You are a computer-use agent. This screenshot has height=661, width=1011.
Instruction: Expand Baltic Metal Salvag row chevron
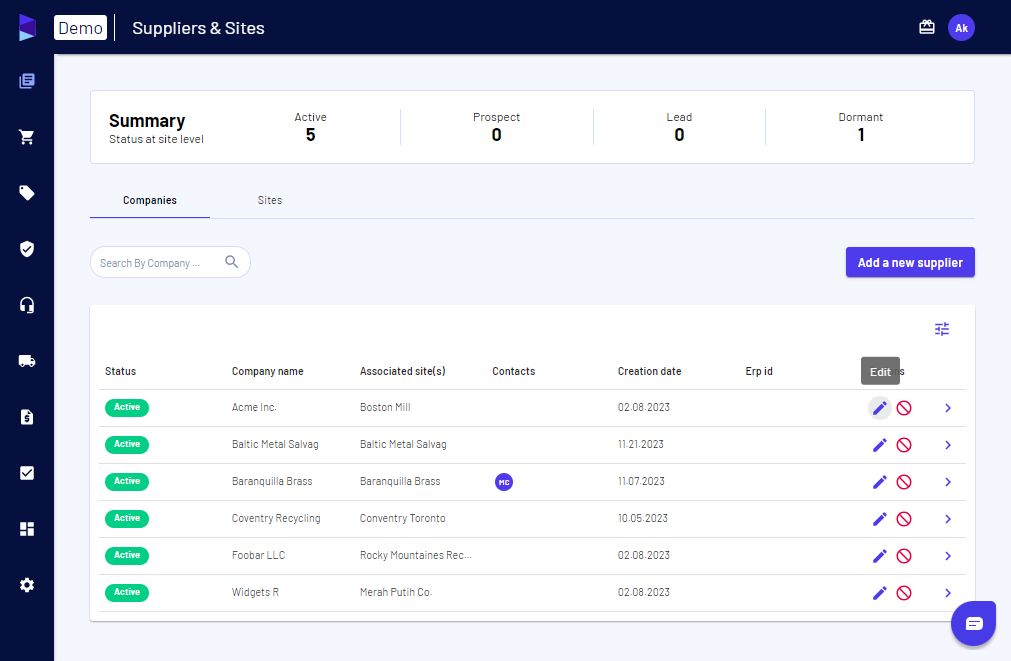948,445
